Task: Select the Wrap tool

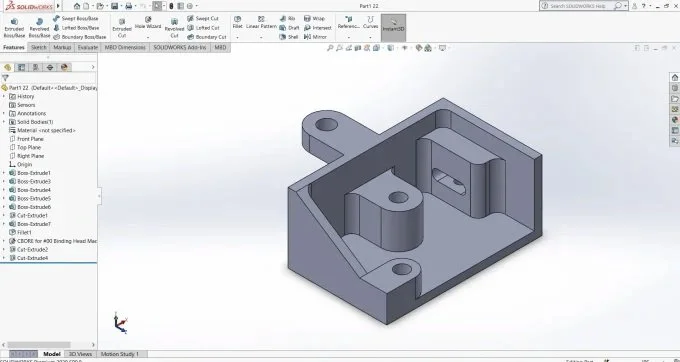Action: tap(314, 19)
